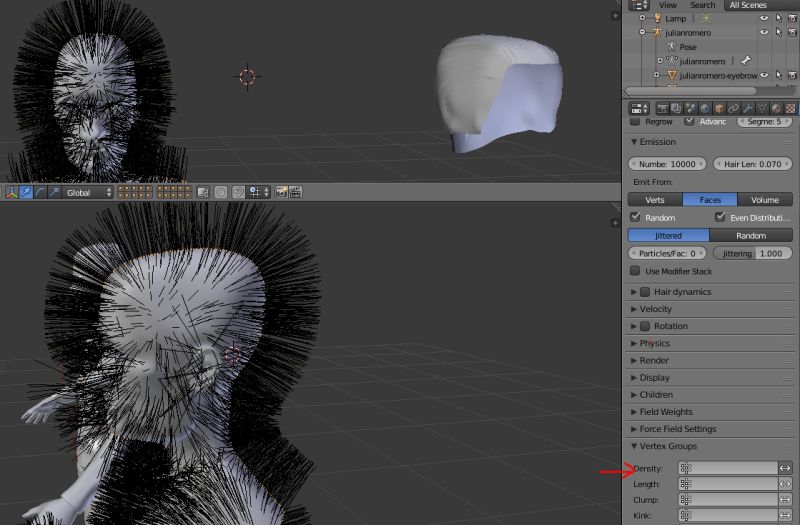Toggle selectability arrow for julianromero armature
800x525 pixels.
(779, 32)
